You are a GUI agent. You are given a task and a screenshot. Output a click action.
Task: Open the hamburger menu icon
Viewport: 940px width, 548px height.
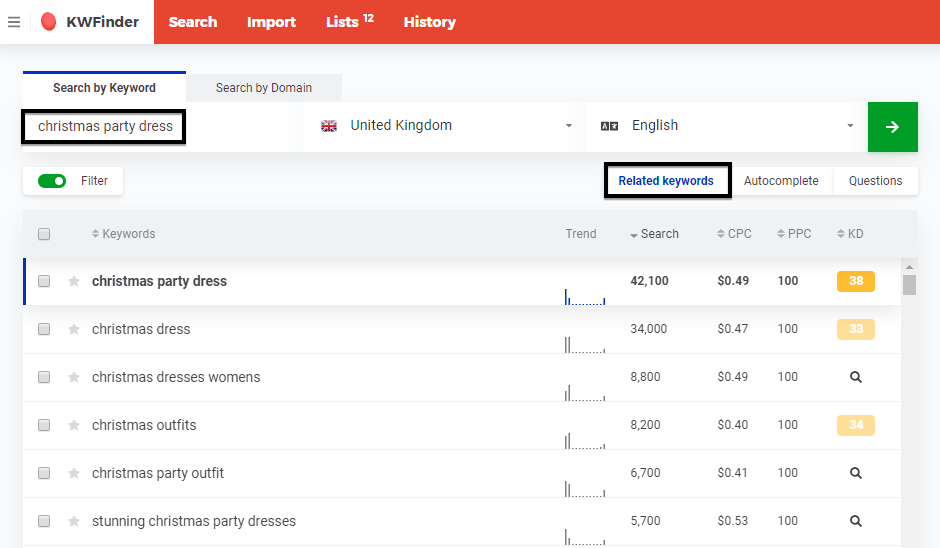(x=14, y=22)
